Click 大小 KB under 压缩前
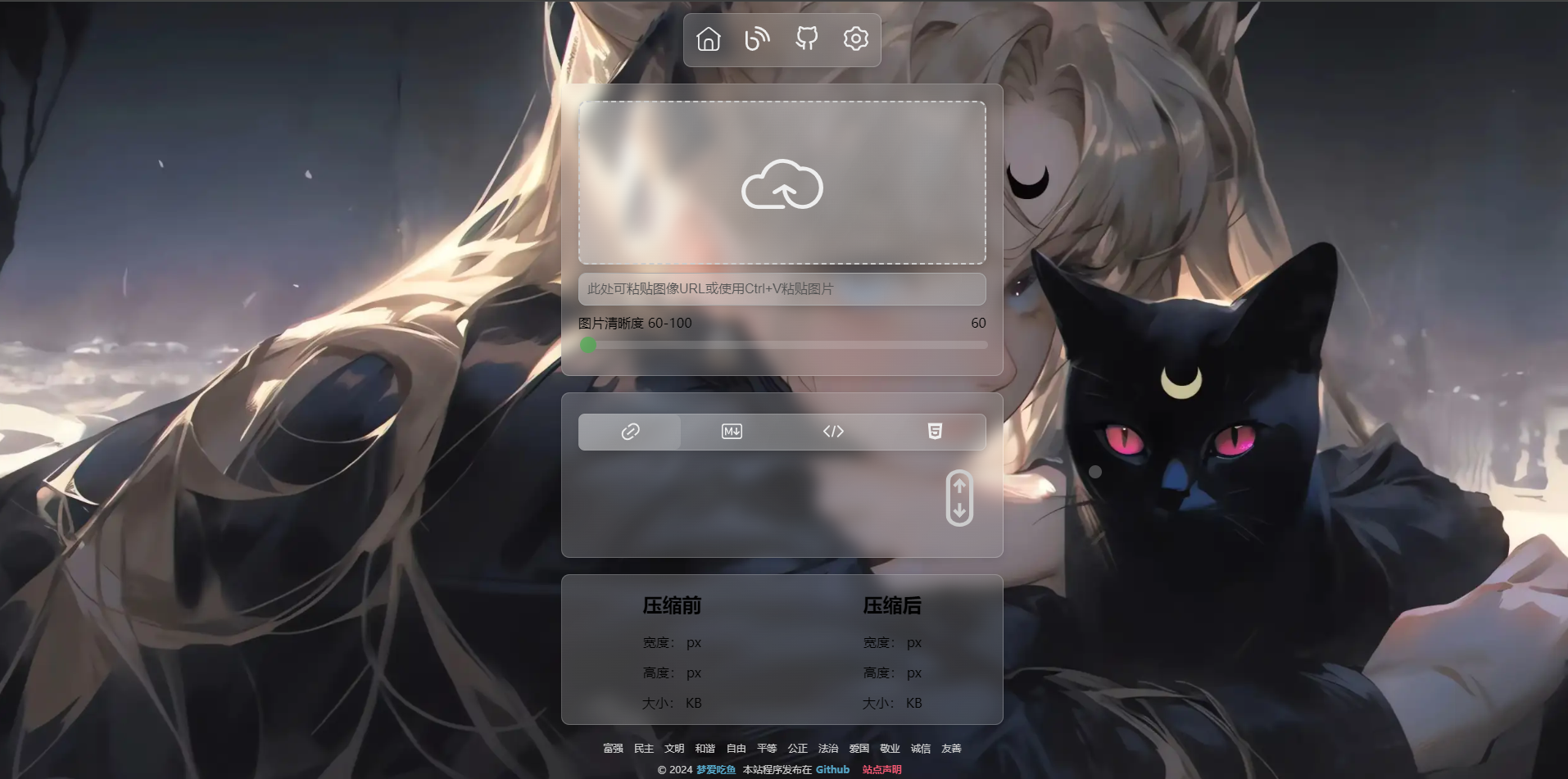The image size is (1568, 779). point(672,704)
